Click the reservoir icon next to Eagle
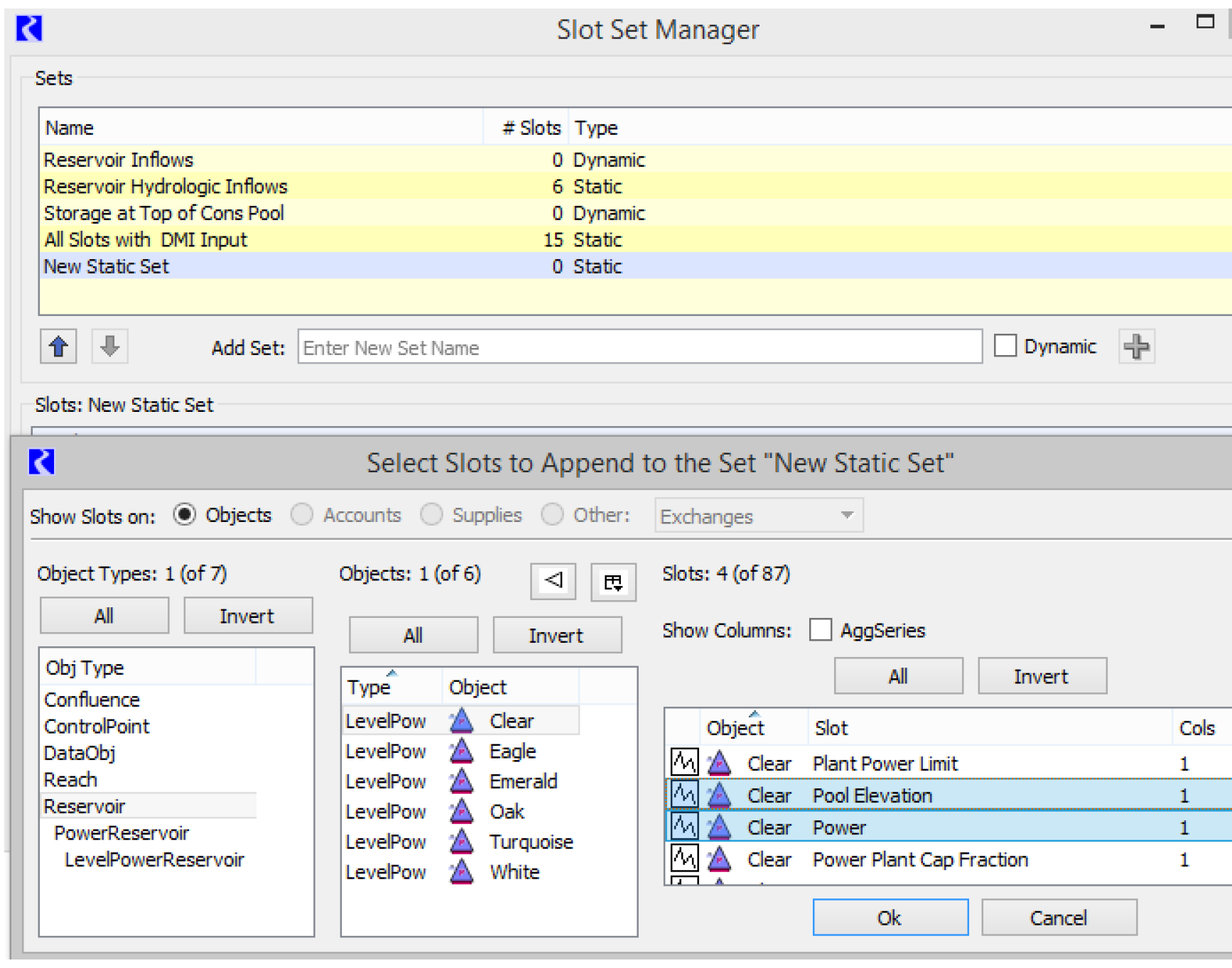The image size is (1232, 968). (x=462, y=751)
